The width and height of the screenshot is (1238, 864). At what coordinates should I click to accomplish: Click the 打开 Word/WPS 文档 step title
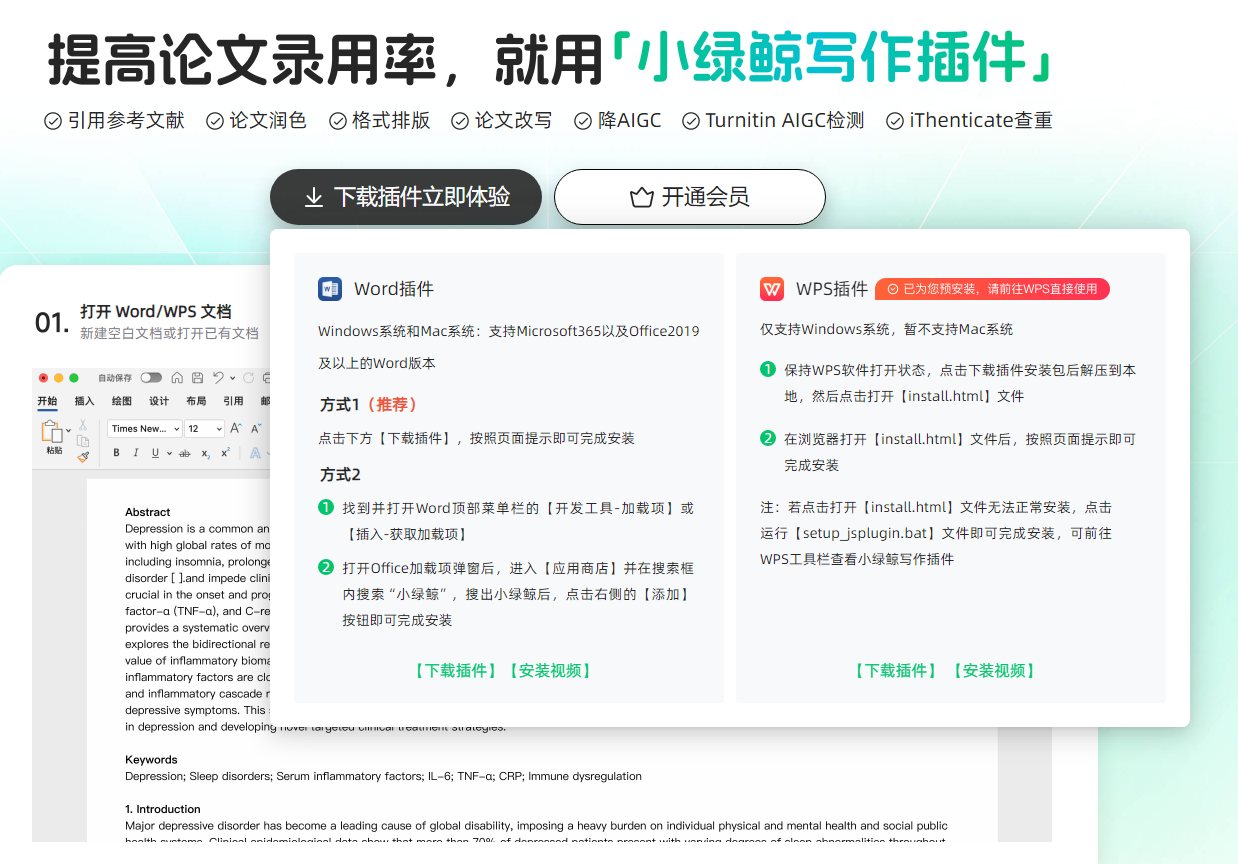coord(155,311)
